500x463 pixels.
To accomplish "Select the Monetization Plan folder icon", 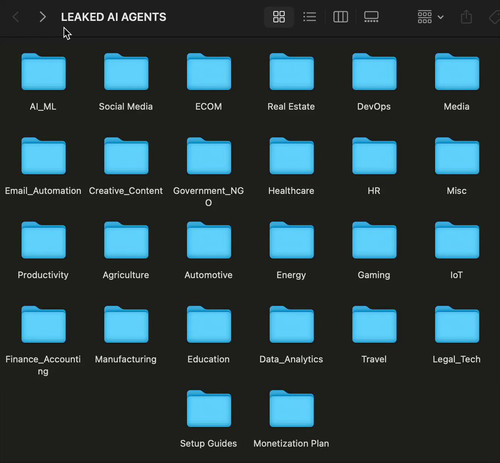I will pos(291,408).
